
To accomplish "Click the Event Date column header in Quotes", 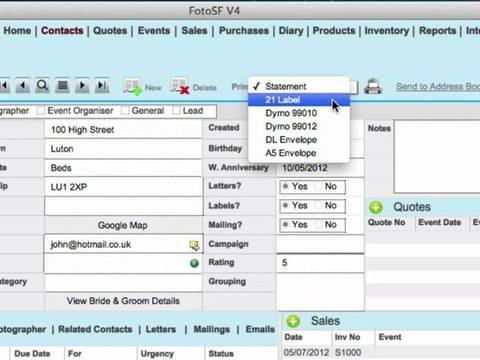I will click(440, 222).
